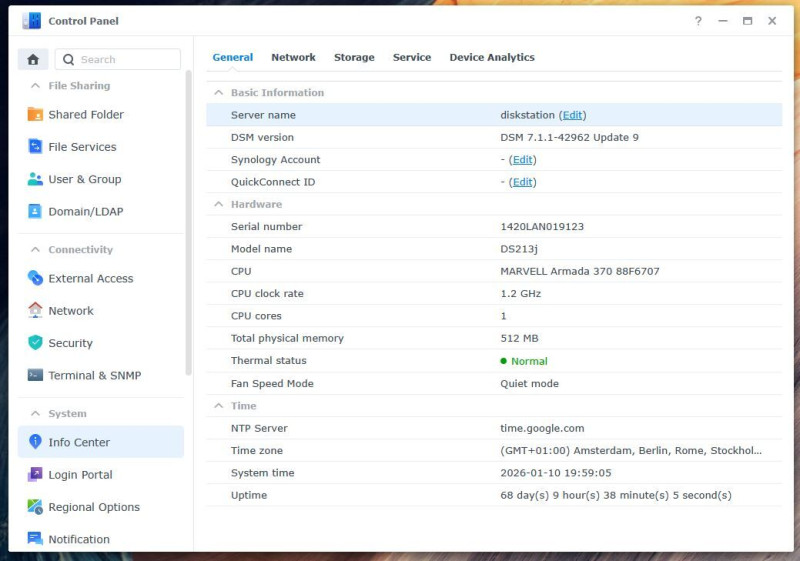Collapse the File Sharing section
The width and height of the screenshot is (800, 561).
point(35,86)
